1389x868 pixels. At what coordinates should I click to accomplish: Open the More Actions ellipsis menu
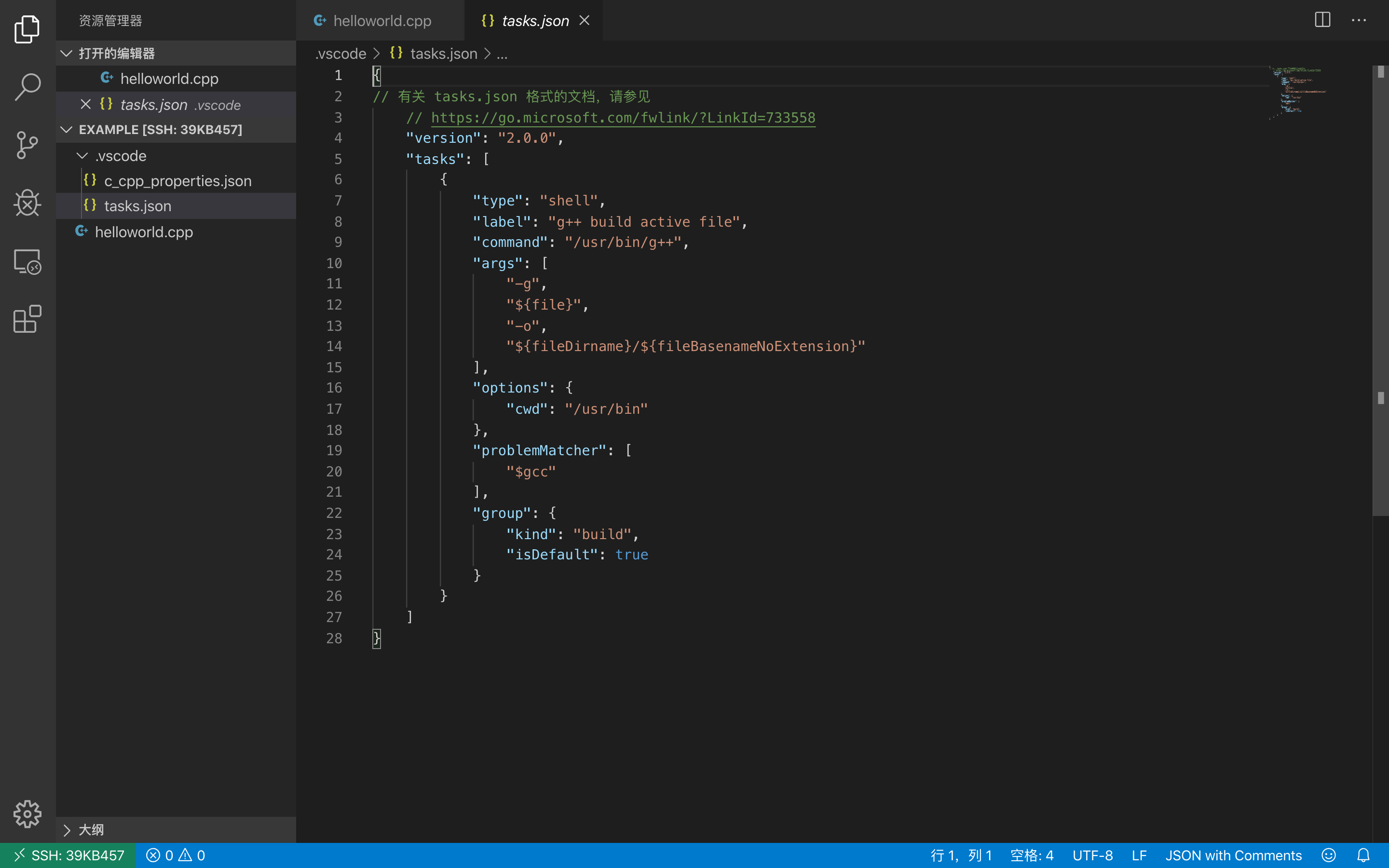click(x=1359, y=20)
